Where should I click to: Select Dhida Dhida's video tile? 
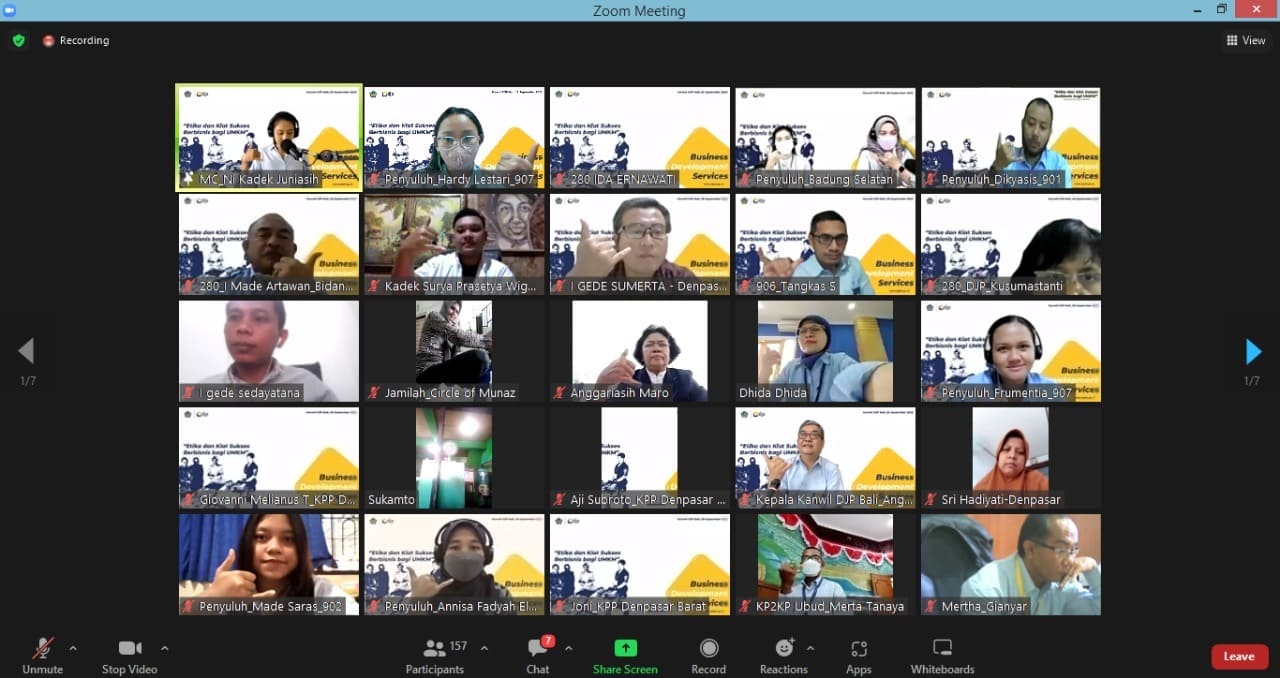[825, 351]
